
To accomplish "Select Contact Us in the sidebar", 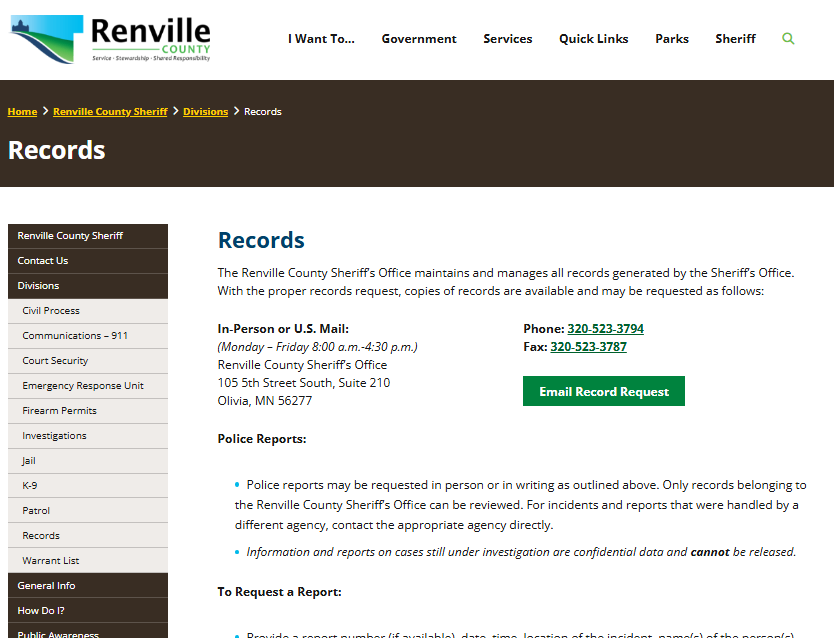I will (43, 261).
